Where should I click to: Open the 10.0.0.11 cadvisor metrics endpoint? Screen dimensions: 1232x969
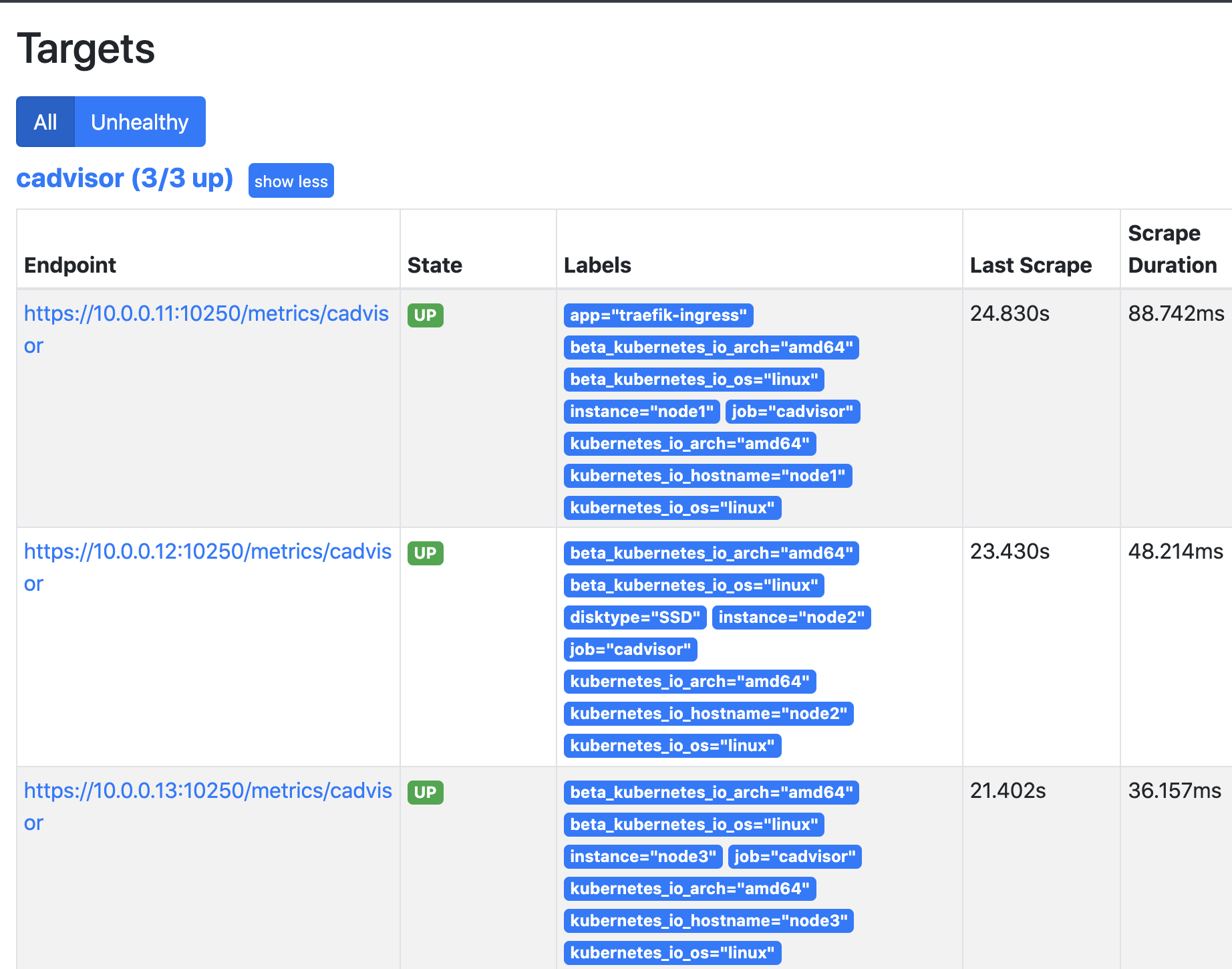pos(206,329)
